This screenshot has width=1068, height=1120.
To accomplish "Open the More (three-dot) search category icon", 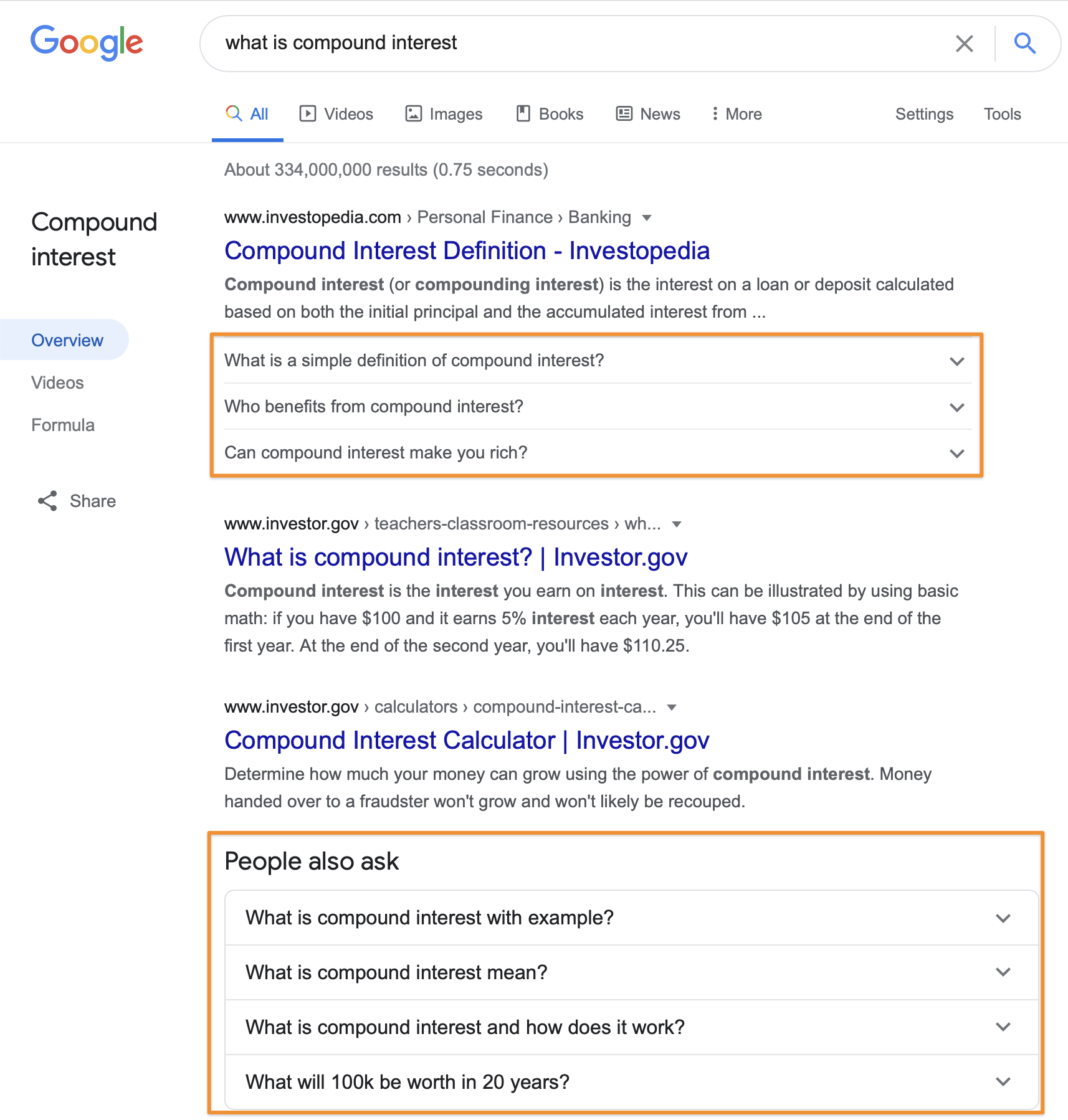I will point(715,113).
